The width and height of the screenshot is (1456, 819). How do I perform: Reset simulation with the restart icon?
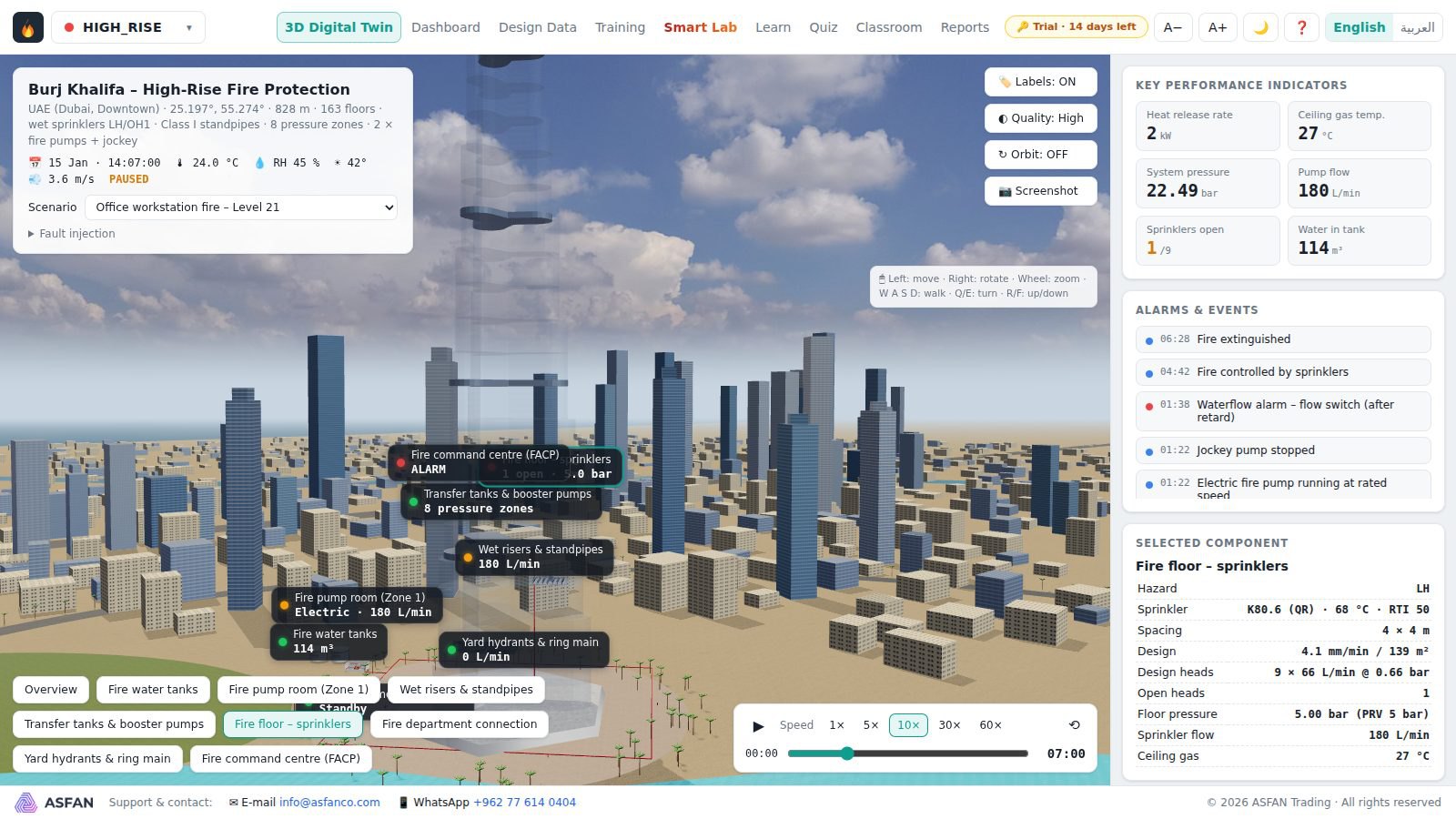point(1075,725)
